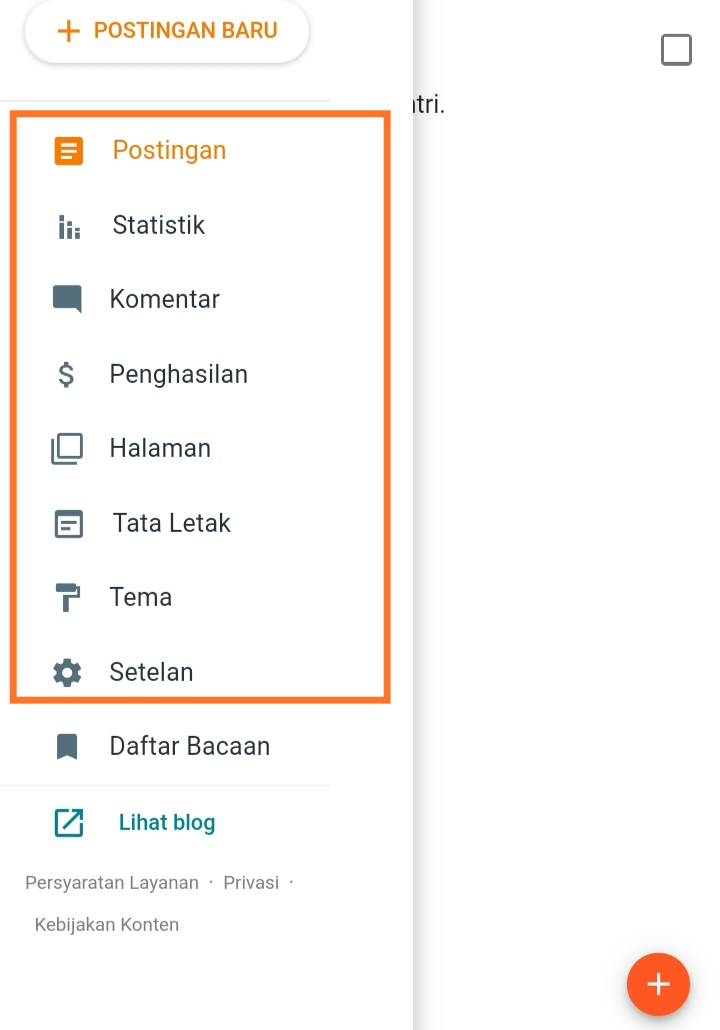Click the Daftar Bacaan bookmark icon

[x=67, y=747]
